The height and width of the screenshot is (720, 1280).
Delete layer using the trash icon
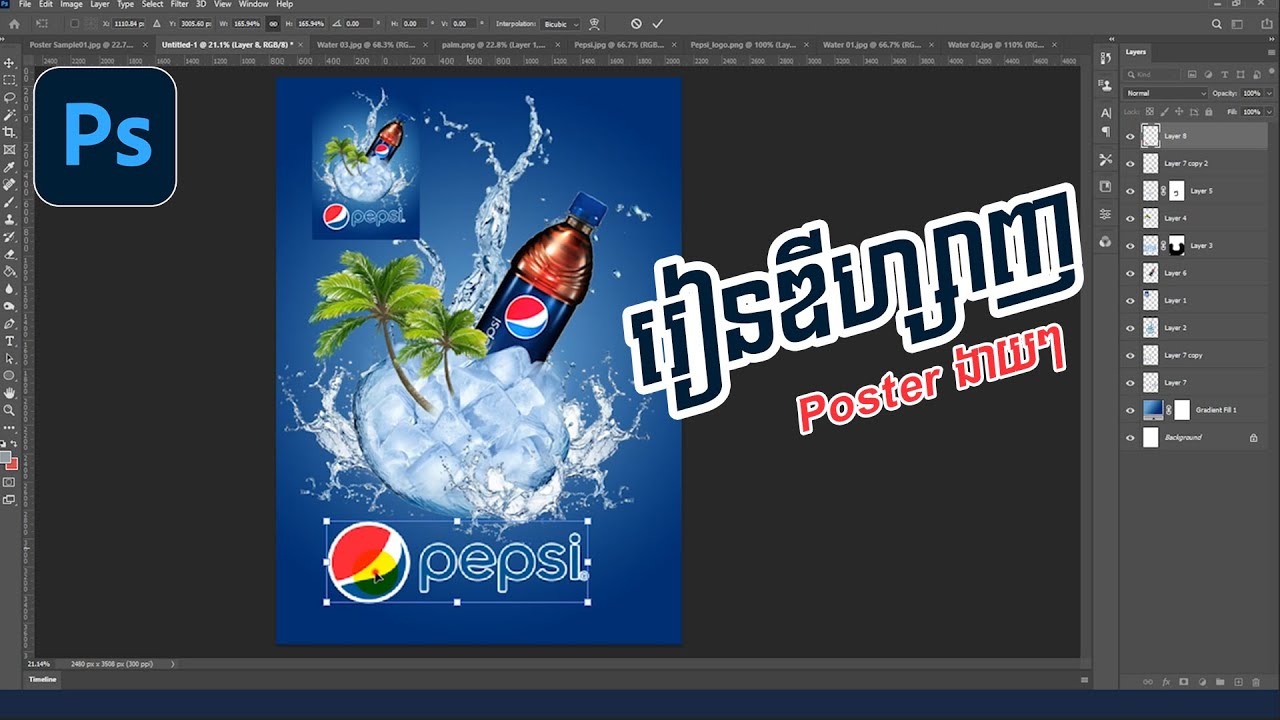coord(1256,682)
